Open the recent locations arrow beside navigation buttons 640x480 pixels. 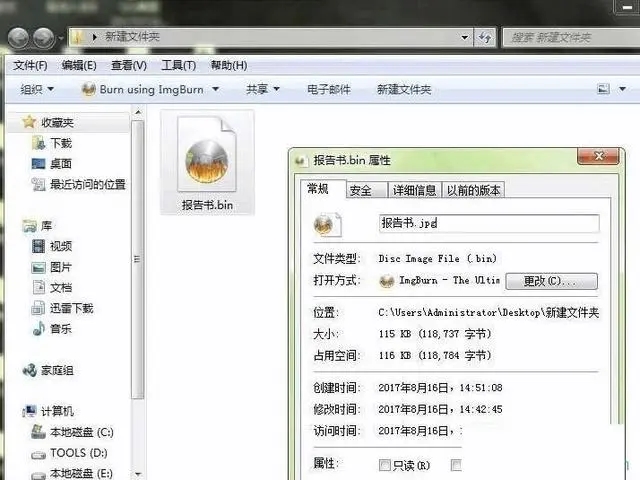pos(60,38)
